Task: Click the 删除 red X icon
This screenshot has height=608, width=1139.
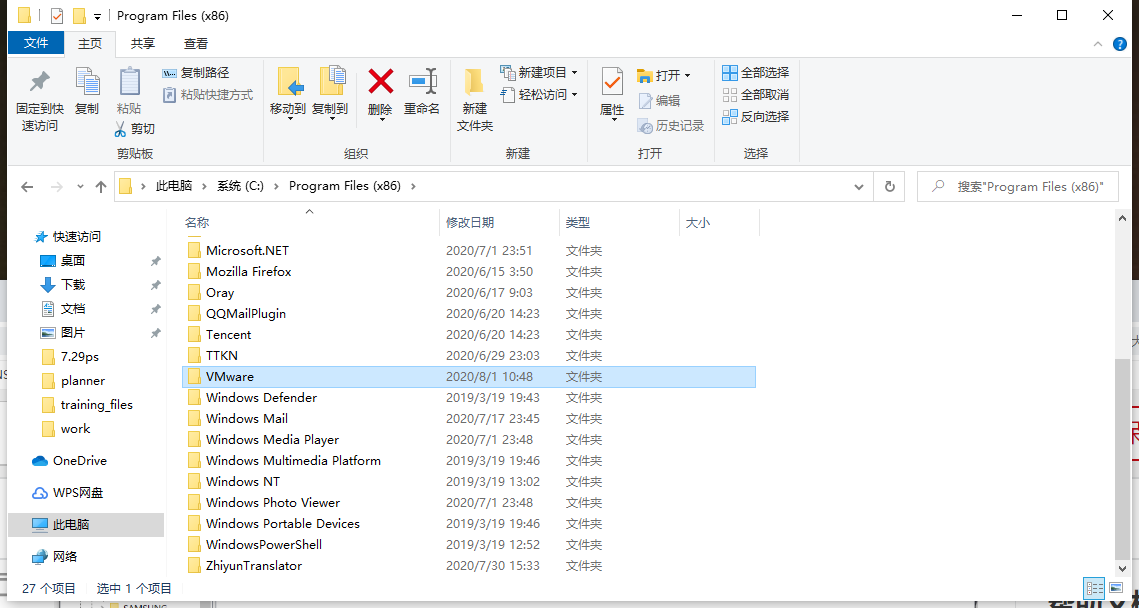Action: point(381,81)
